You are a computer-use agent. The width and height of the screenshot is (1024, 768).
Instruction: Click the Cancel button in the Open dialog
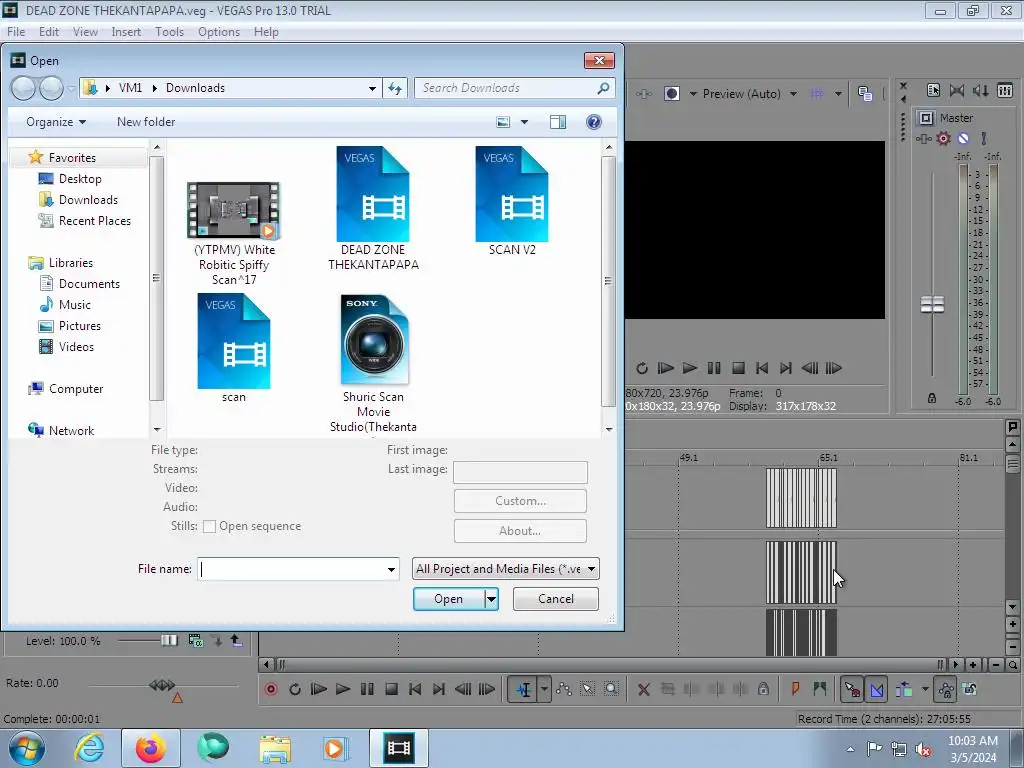[x=556, y=599]
